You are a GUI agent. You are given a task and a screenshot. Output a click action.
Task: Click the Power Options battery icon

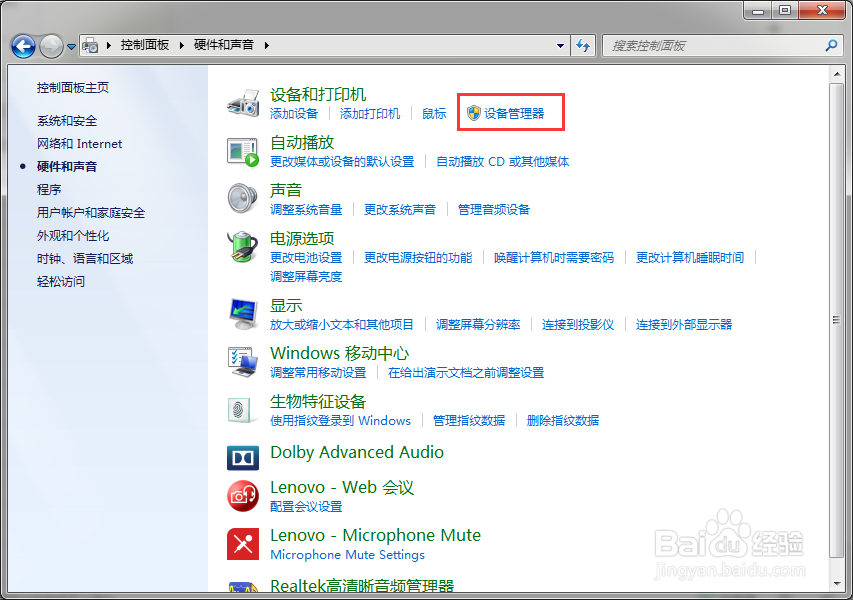pyautogui.click(x=243, y=246)
